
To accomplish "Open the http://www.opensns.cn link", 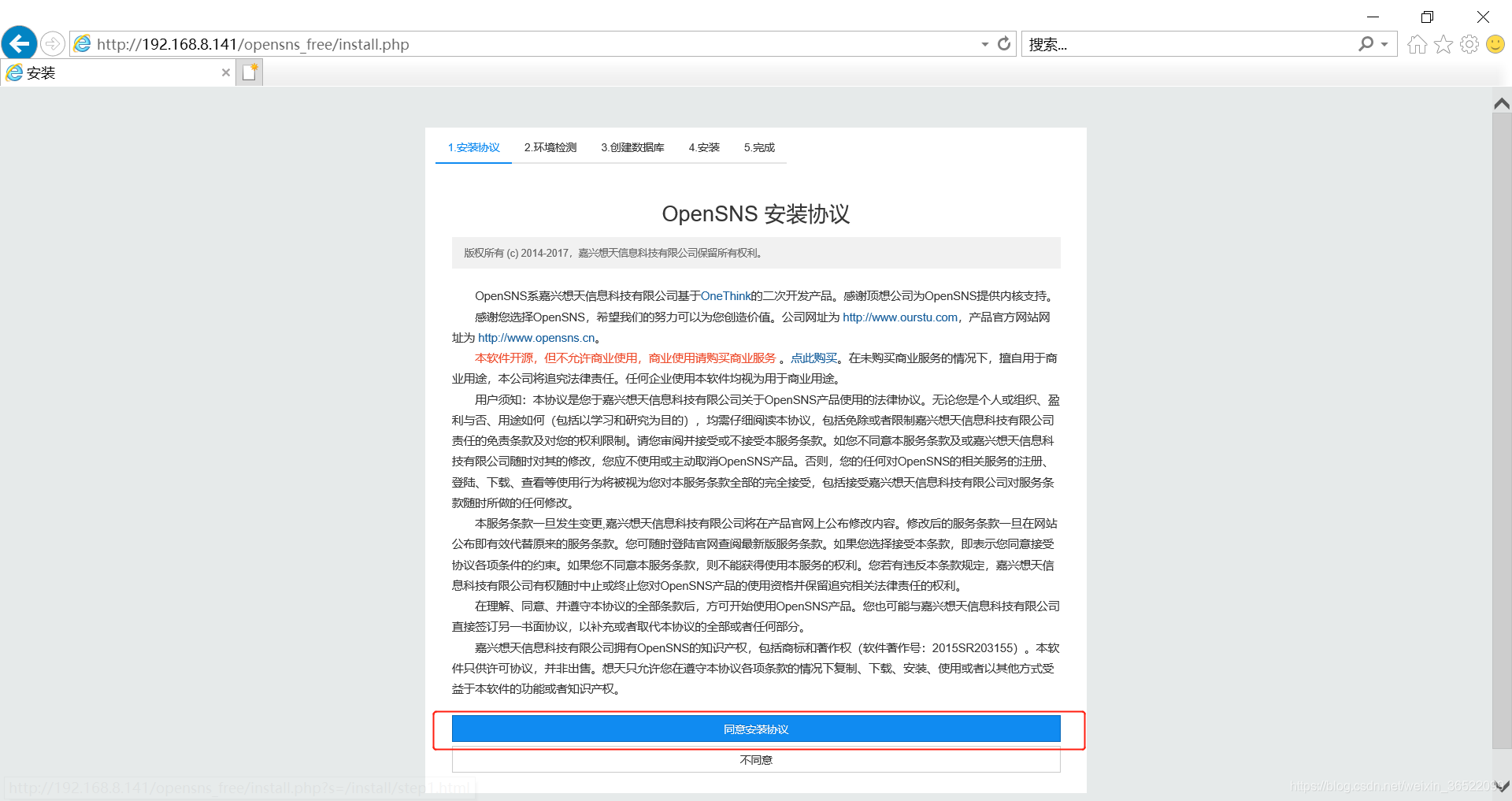I will point(536,338).
